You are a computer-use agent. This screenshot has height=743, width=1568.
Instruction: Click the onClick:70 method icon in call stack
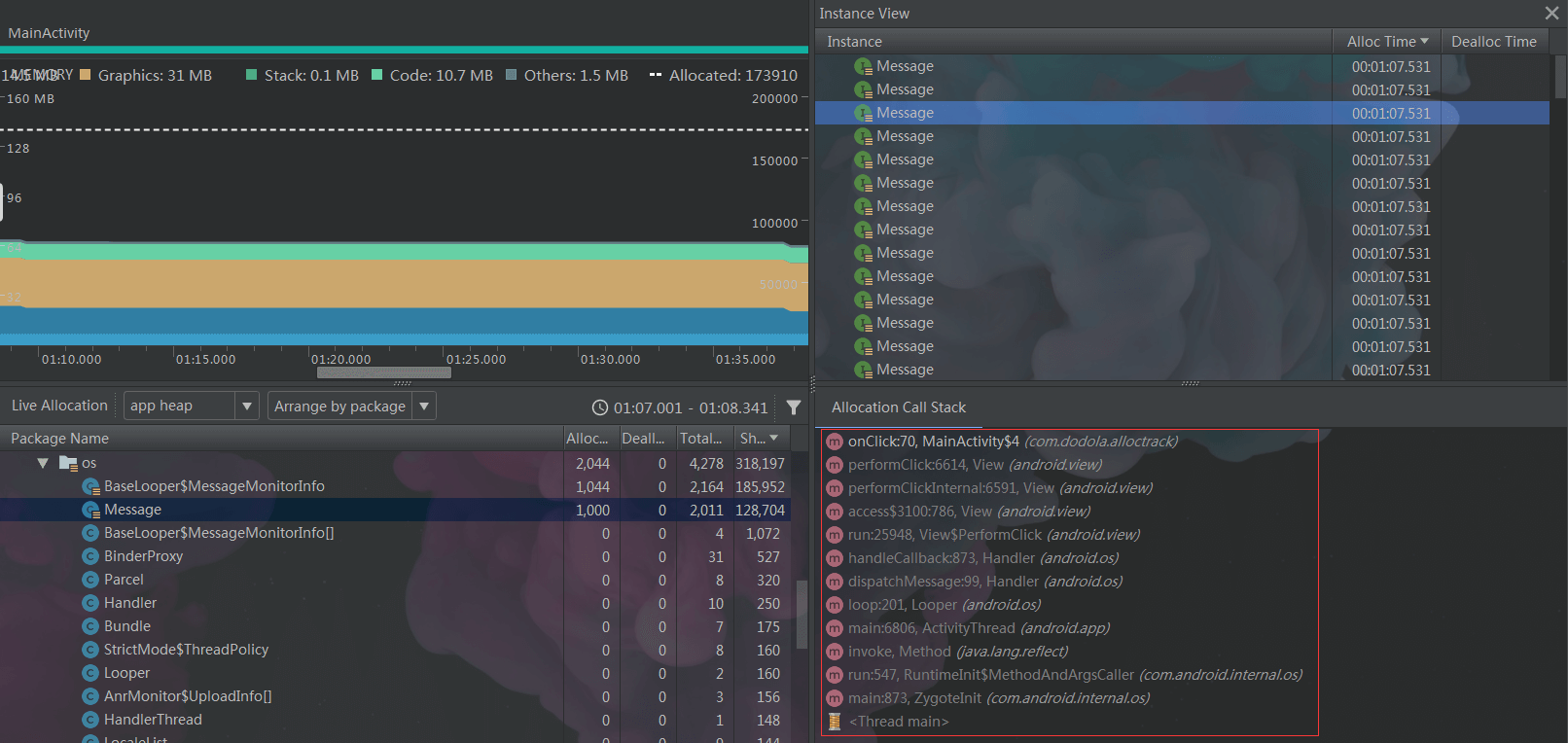(835, 442)
